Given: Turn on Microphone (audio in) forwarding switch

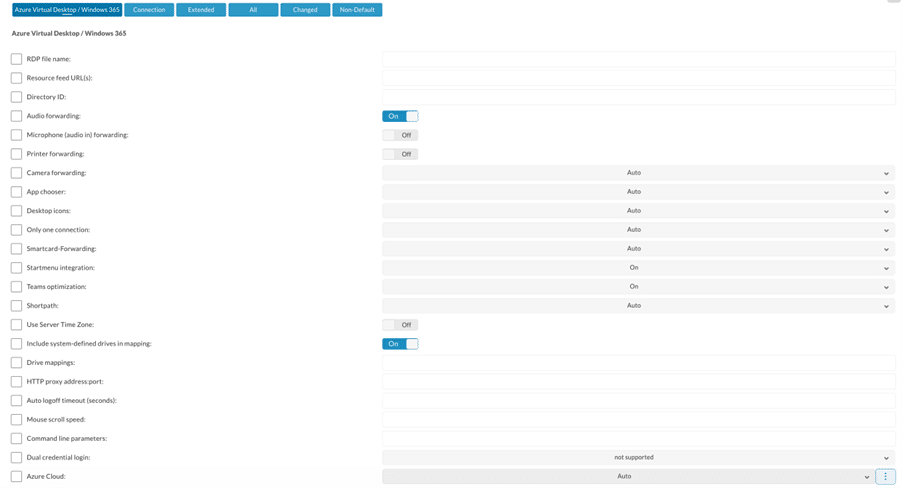Looking at the screenshot, I should (400, 135).
